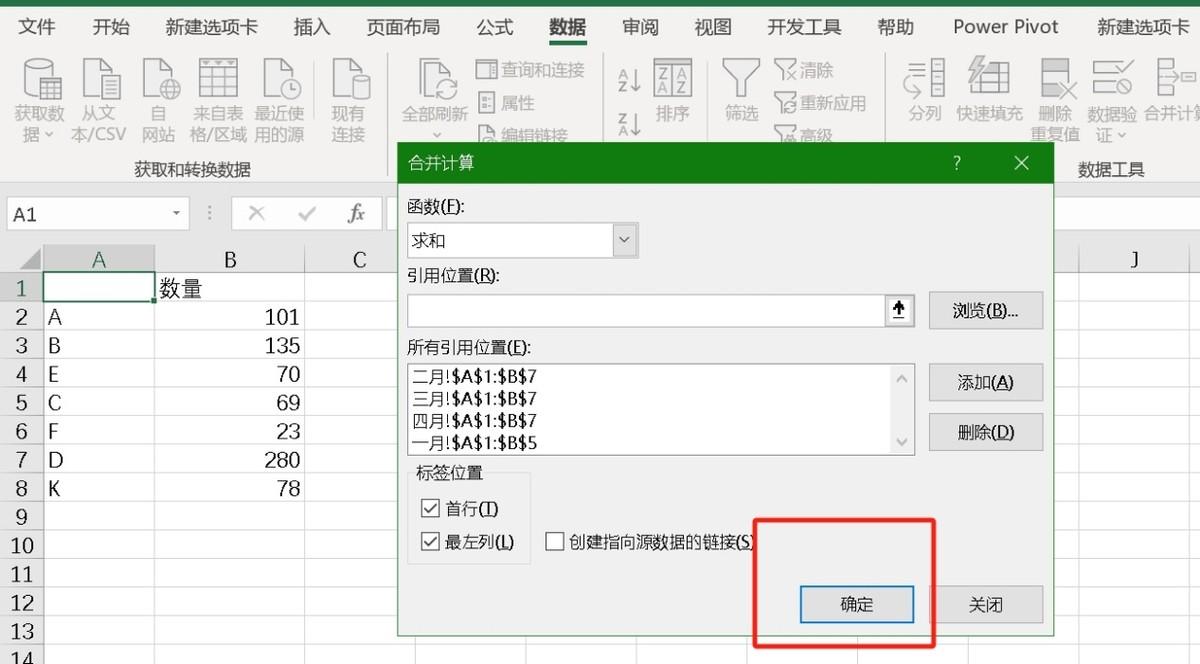Click the 浏览(B)... button
1200x664 pixels.
click(x=986, y=310)
